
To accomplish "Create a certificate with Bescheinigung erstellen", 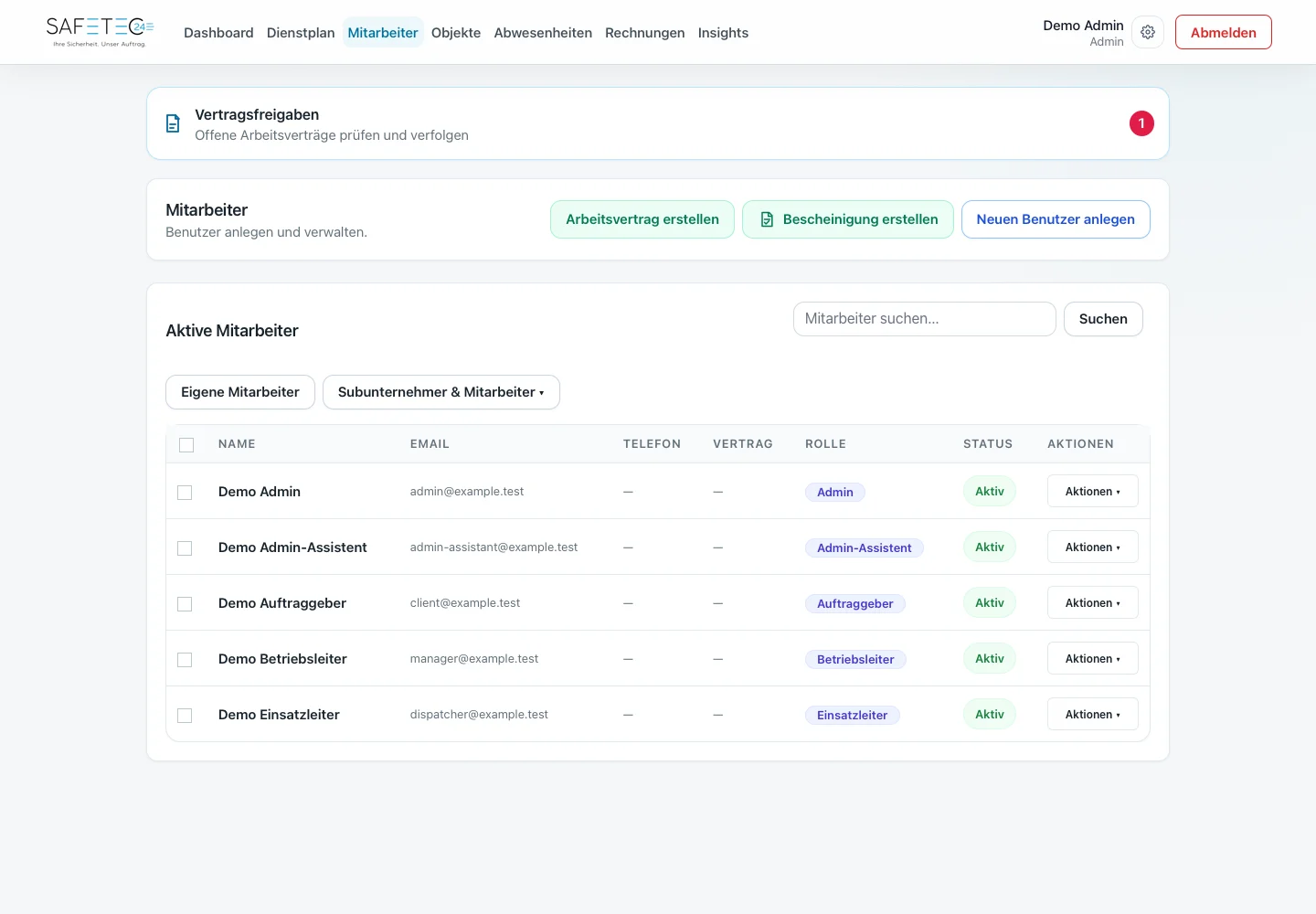I will tap(848, 219).
